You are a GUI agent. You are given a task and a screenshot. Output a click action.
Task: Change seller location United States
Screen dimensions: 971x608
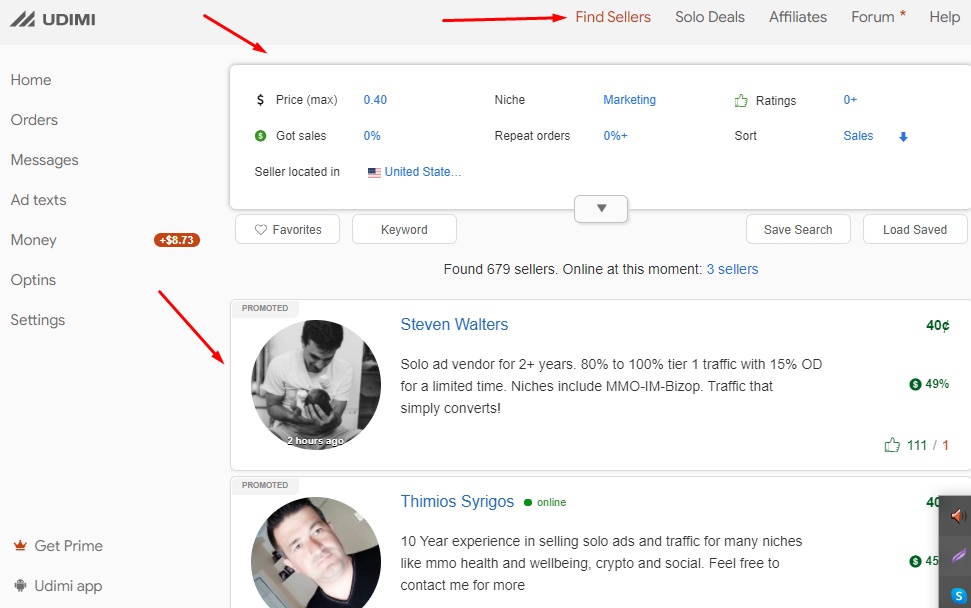tap(422, 172)
